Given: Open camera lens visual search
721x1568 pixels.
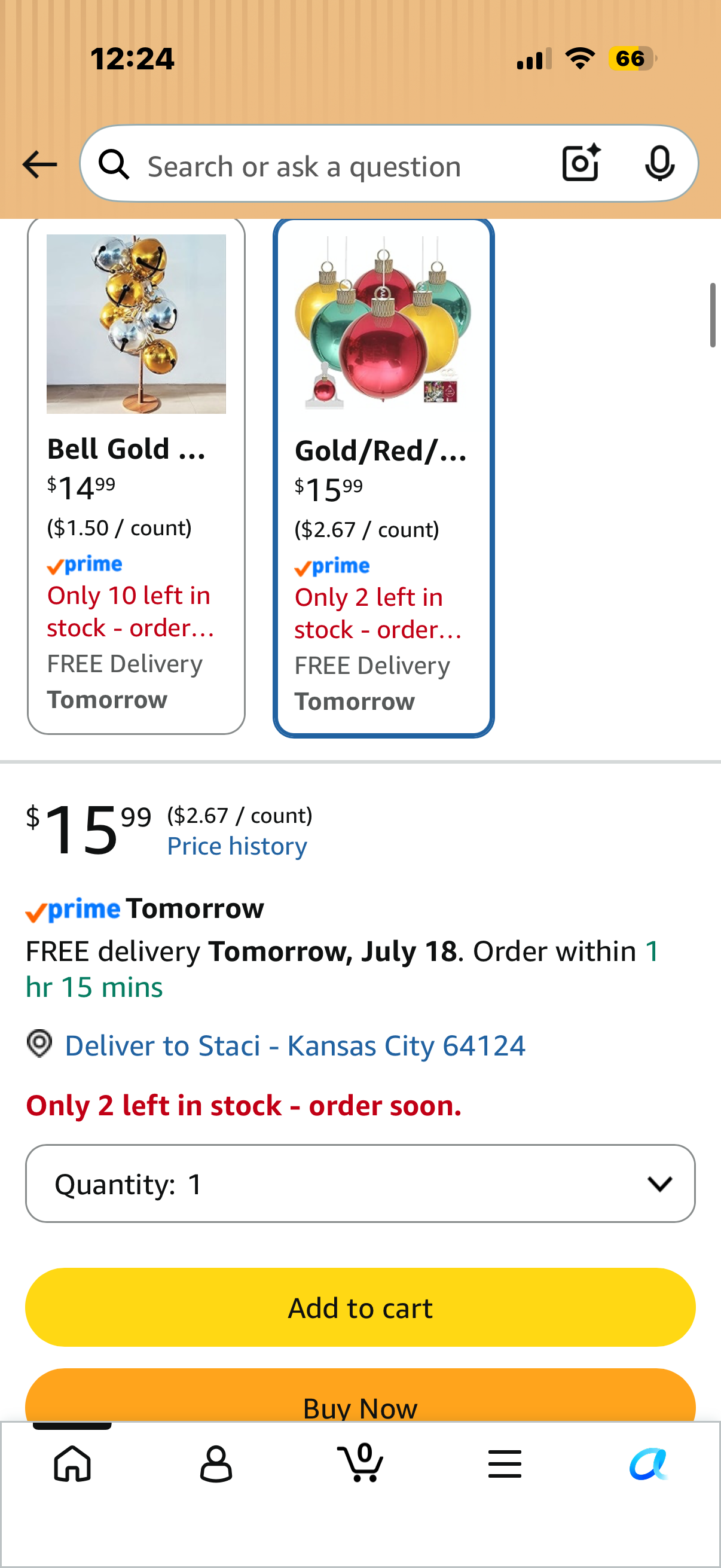Looking at the screenshot, I should pyautogui.click(x=581, y=163).
